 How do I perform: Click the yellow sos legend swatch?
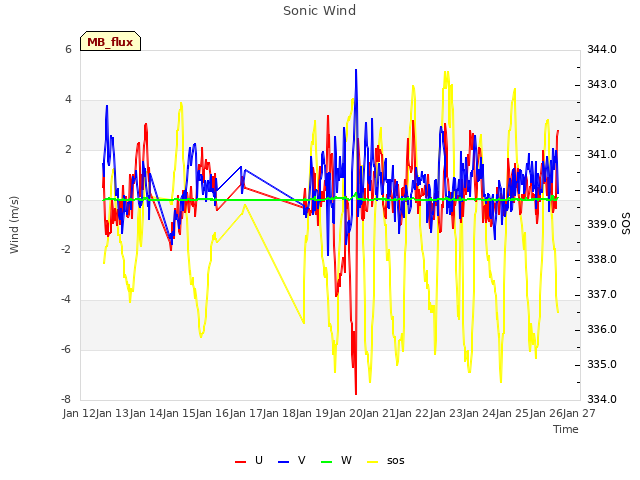pos(373,462)
